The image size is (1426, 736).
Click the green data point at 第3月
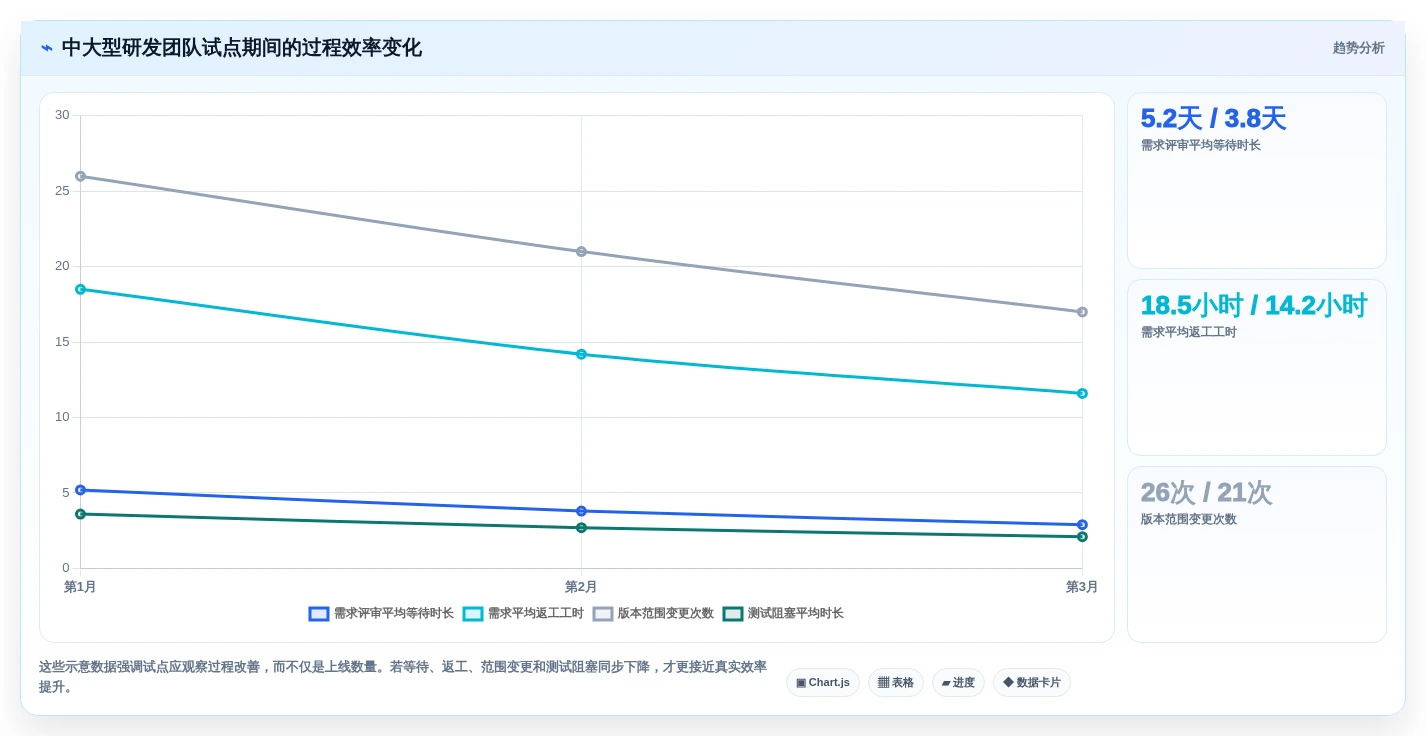click(1082, 537)
